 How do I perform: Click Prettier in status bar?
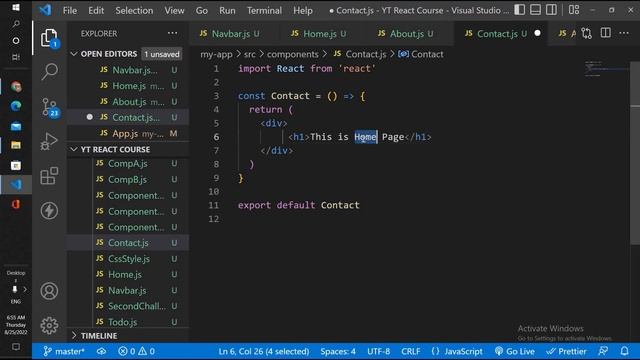[566, 351]
